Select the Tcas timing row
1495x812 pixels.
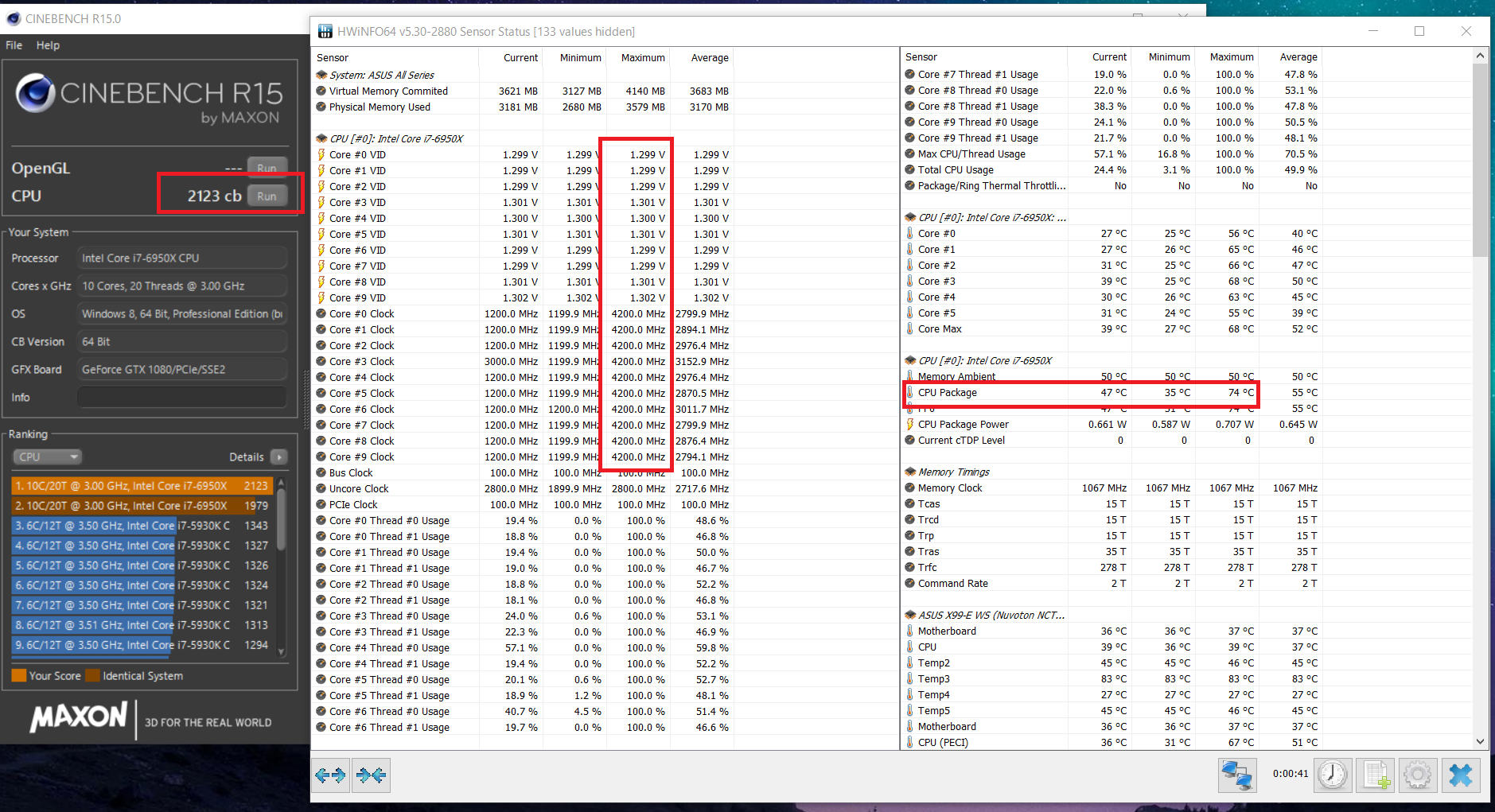tap(1112, 503)
